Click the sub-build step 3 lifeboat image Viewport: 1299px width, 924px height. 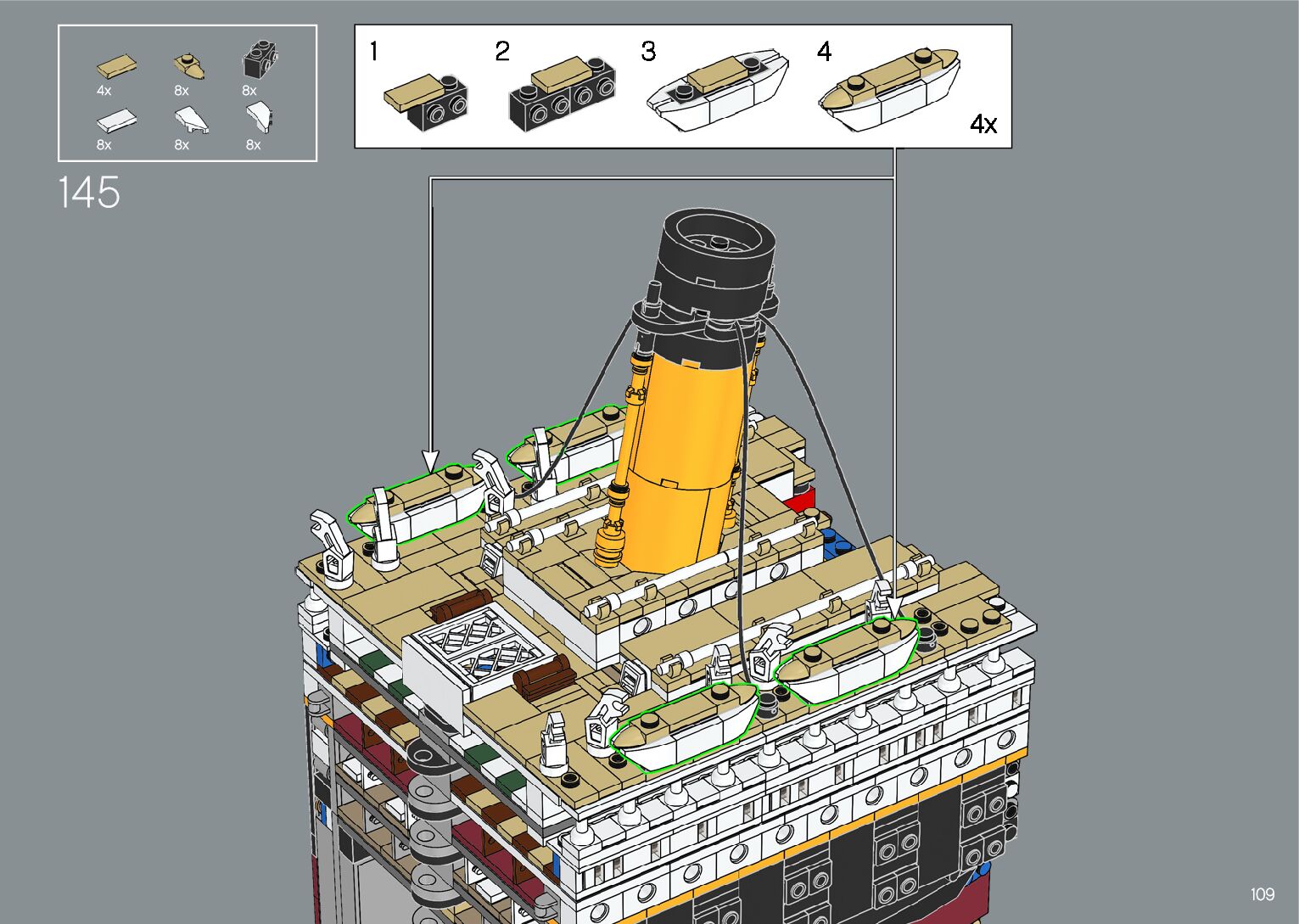click(x=716, y=90)
